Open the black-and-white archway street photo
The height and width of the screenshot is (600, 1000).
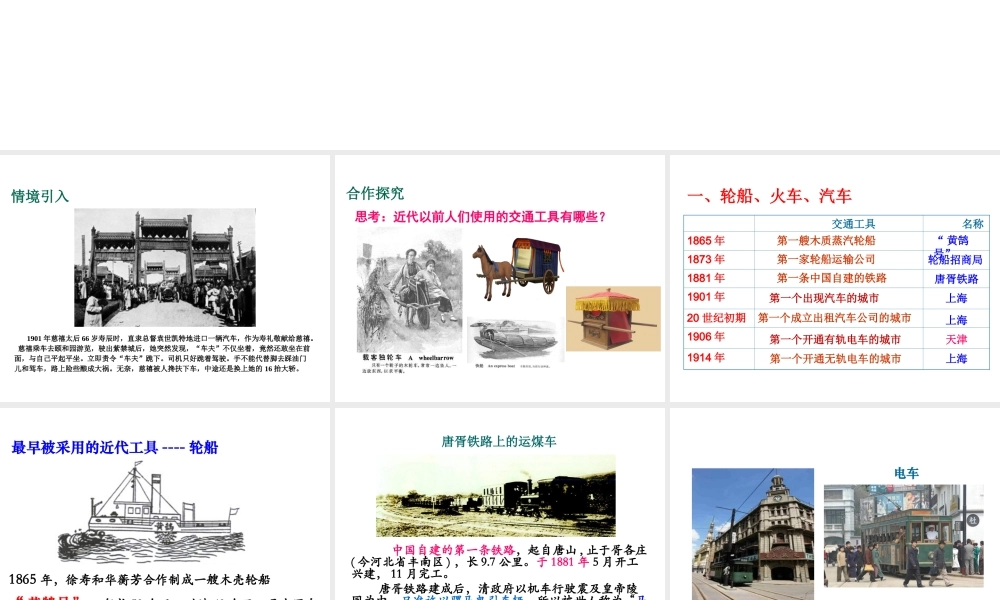165,268
